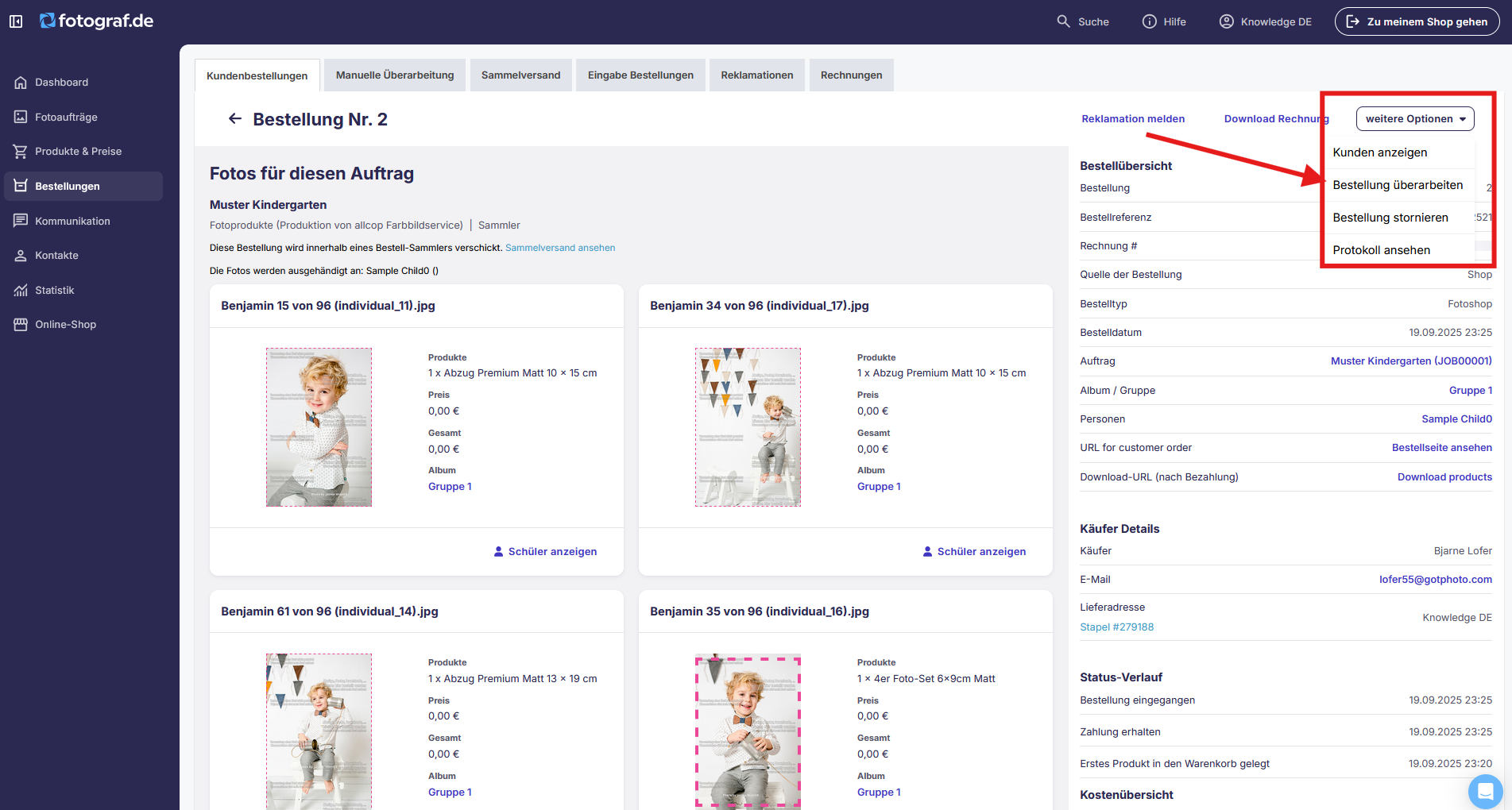Switch to Reklamationen tab
This screenshot has height=810, width=1512.
(x=757, y=75)
